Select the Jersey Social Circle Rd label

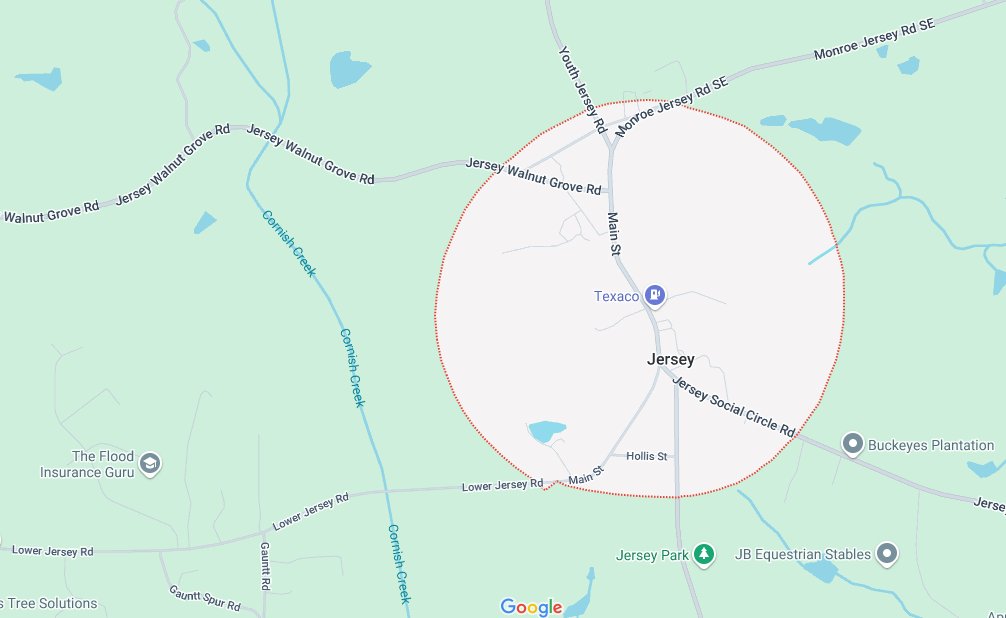point(734,407)
